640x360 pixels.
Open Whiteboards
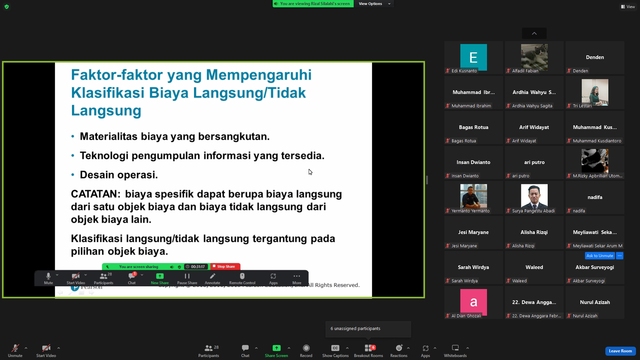[455, 350]
